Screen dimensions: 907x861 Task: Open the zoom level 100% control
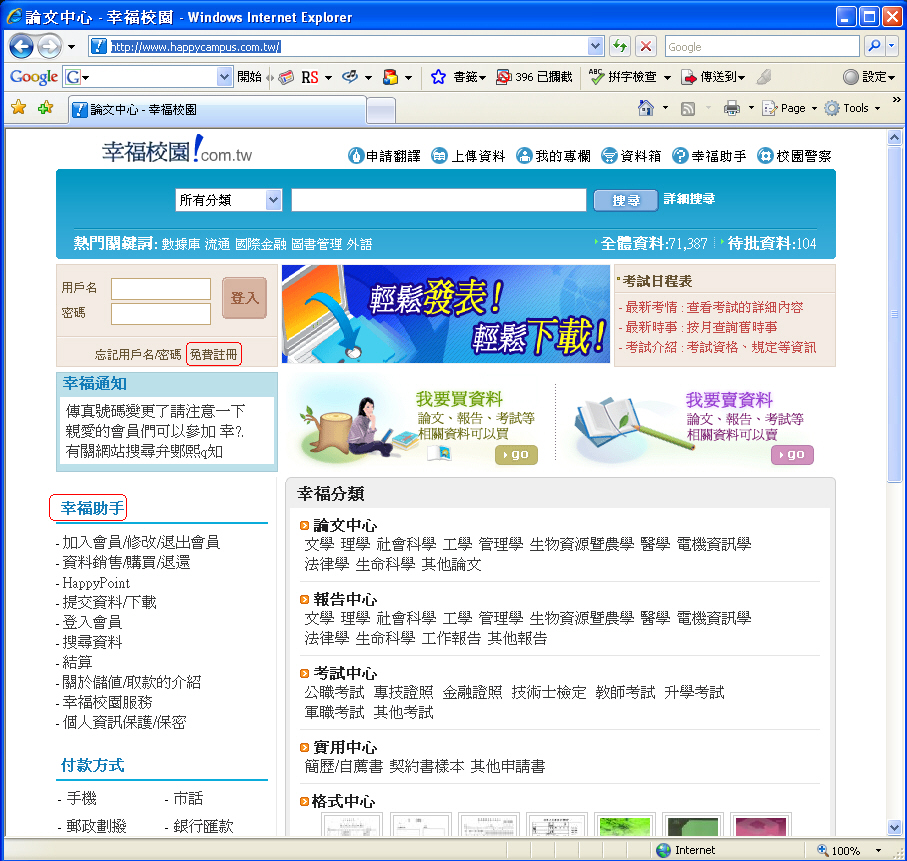849,851
